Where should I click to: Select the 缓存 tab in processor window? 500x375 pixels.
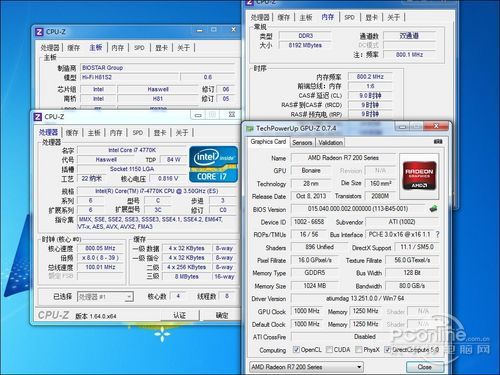(72, 133)
